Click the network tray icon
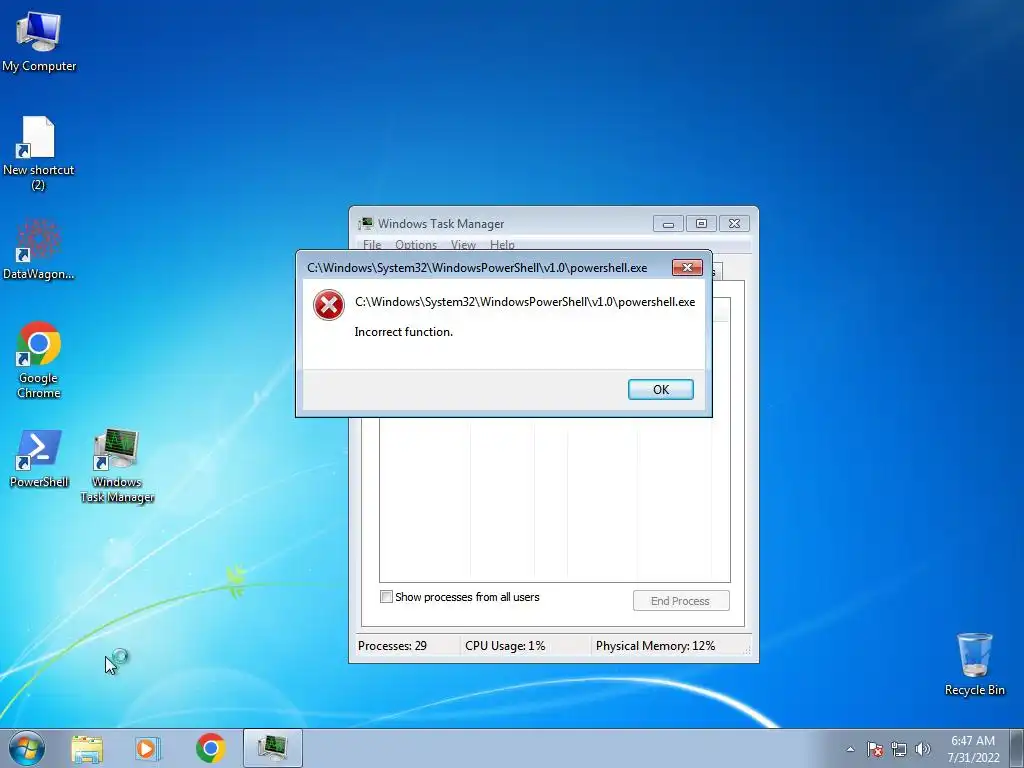The width and height of the screenshot is (1024, 768). [899, 749]
